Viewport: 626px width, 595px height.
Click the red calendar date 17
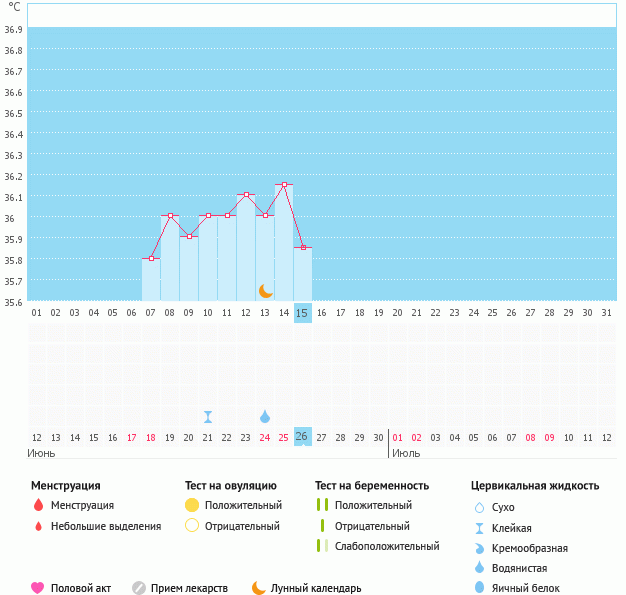point(132,438)
